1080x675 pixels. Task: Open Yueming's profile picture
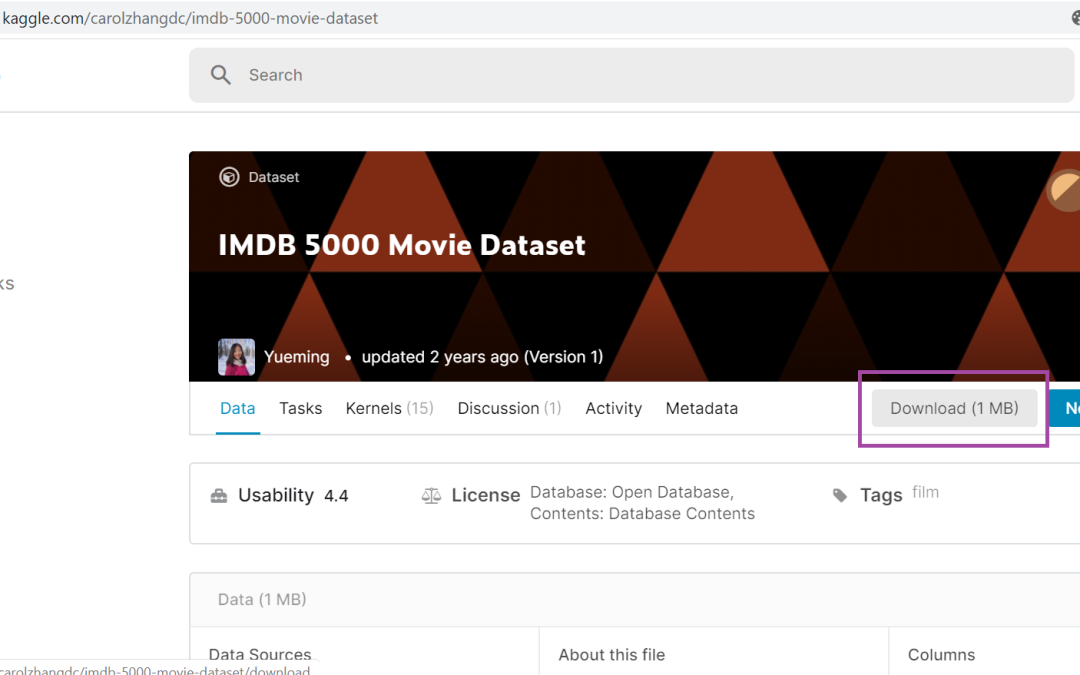[236, 357]
